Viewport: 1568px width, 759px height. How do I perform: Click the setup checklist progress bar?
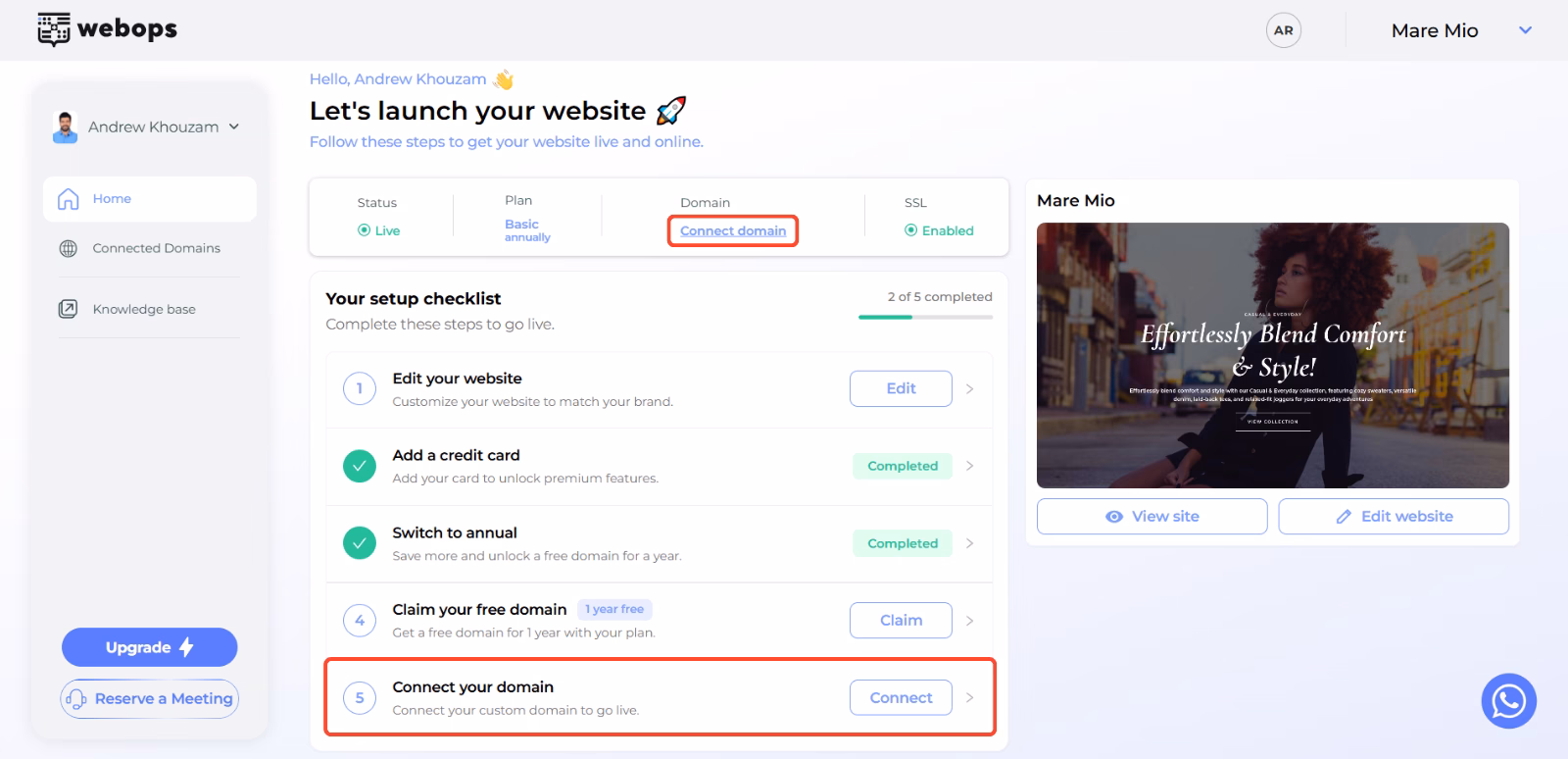[925, 317]
